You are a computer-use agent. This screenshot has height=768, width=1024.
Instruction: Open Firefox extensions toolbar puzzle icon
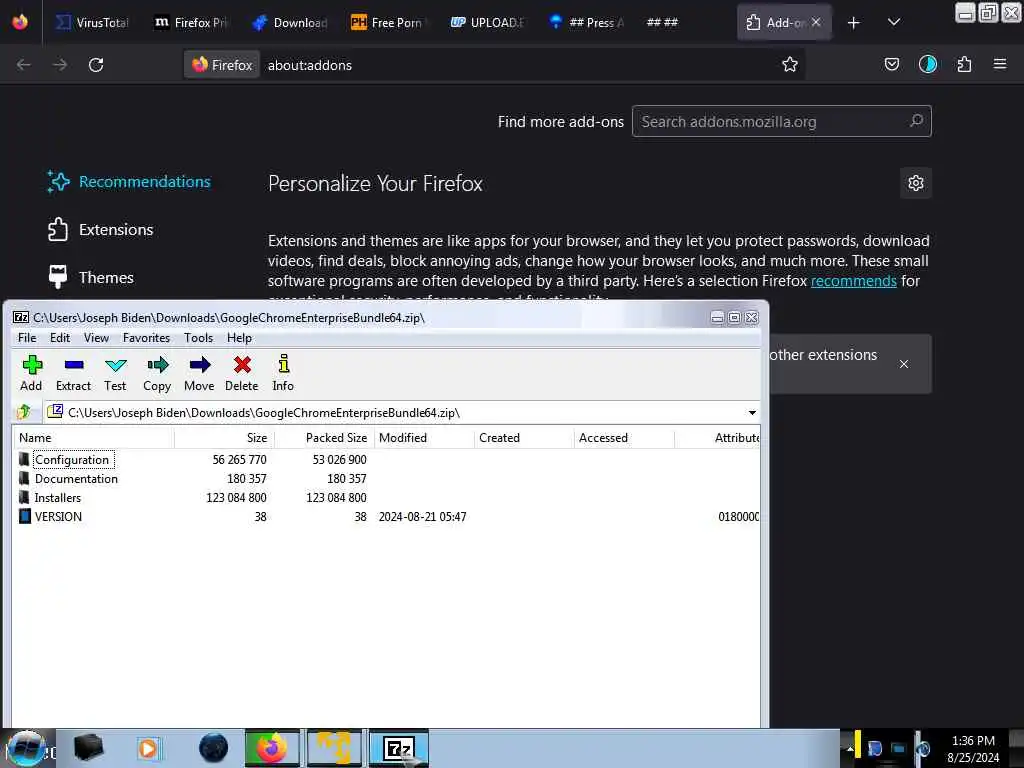pos(964,65)
